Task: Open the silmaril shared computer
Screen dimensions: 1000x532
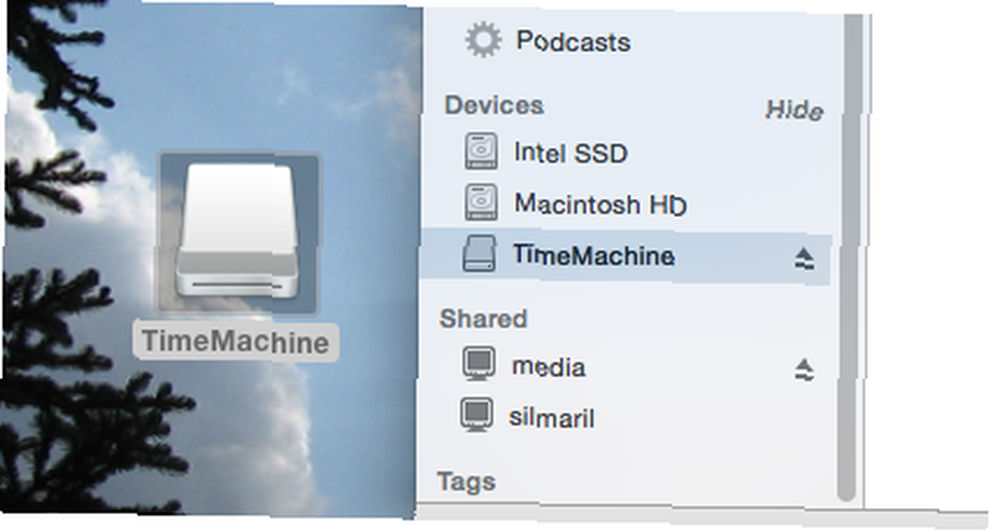Action: (552, 418)
